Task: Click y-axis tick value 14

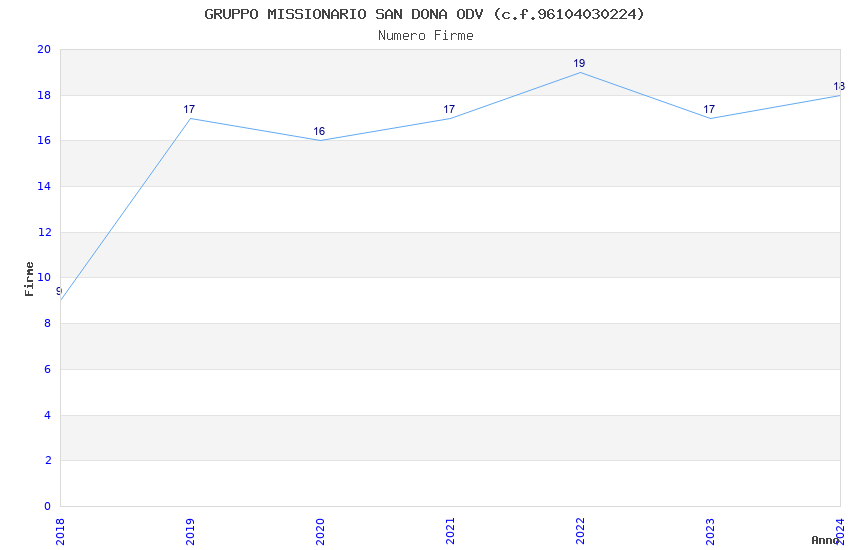Action: click(44, 186)
